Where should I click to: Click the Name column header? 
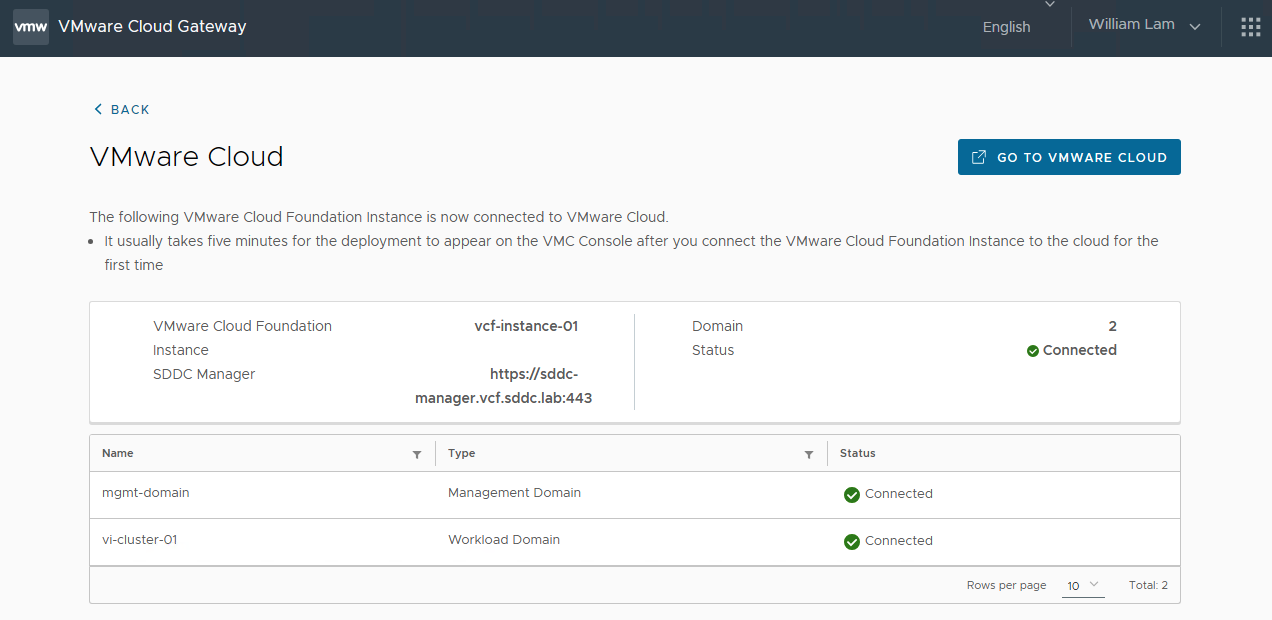coord(117,453)
